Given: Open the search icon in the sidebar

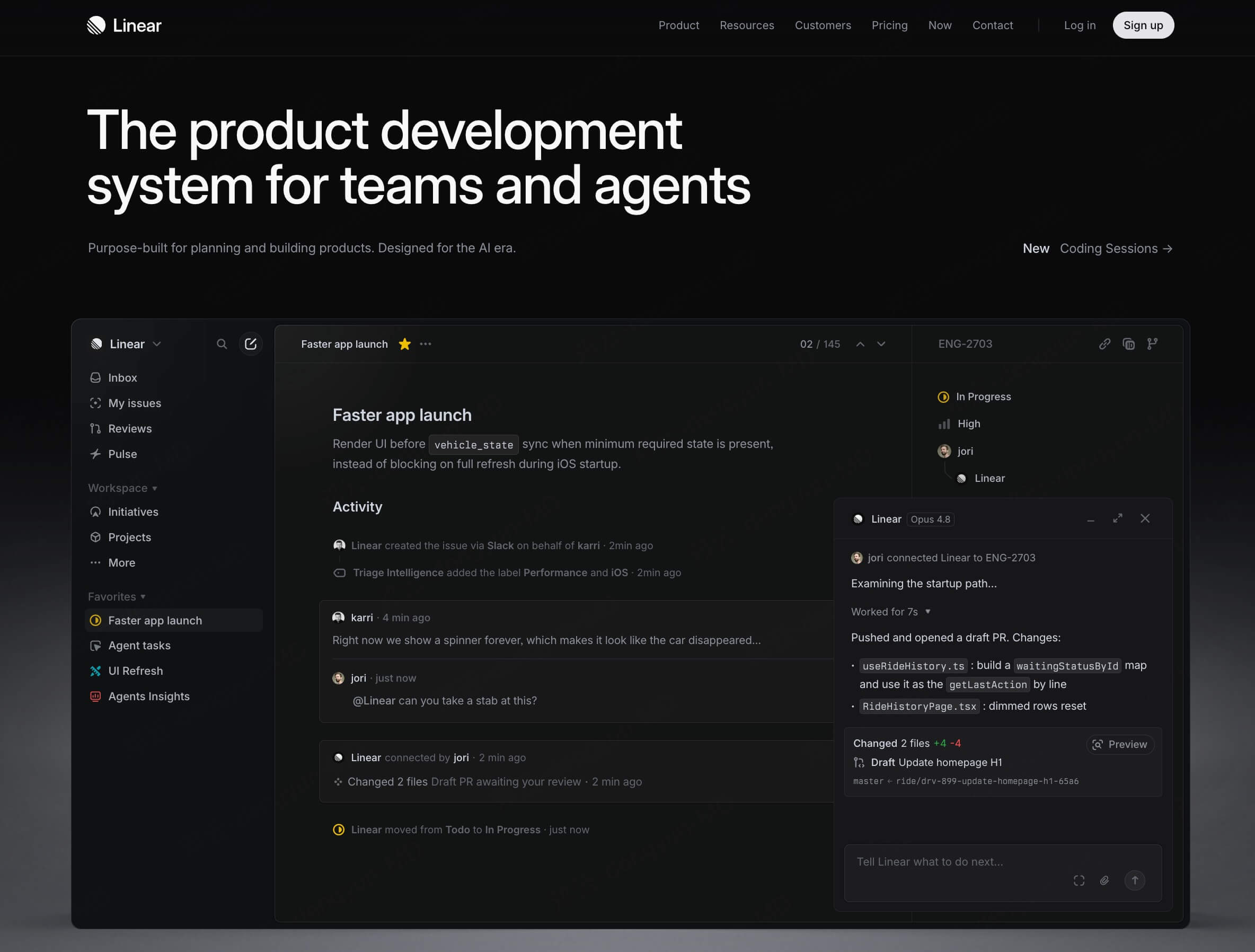Looking at the screenshot, I should [x=222, y=344].
